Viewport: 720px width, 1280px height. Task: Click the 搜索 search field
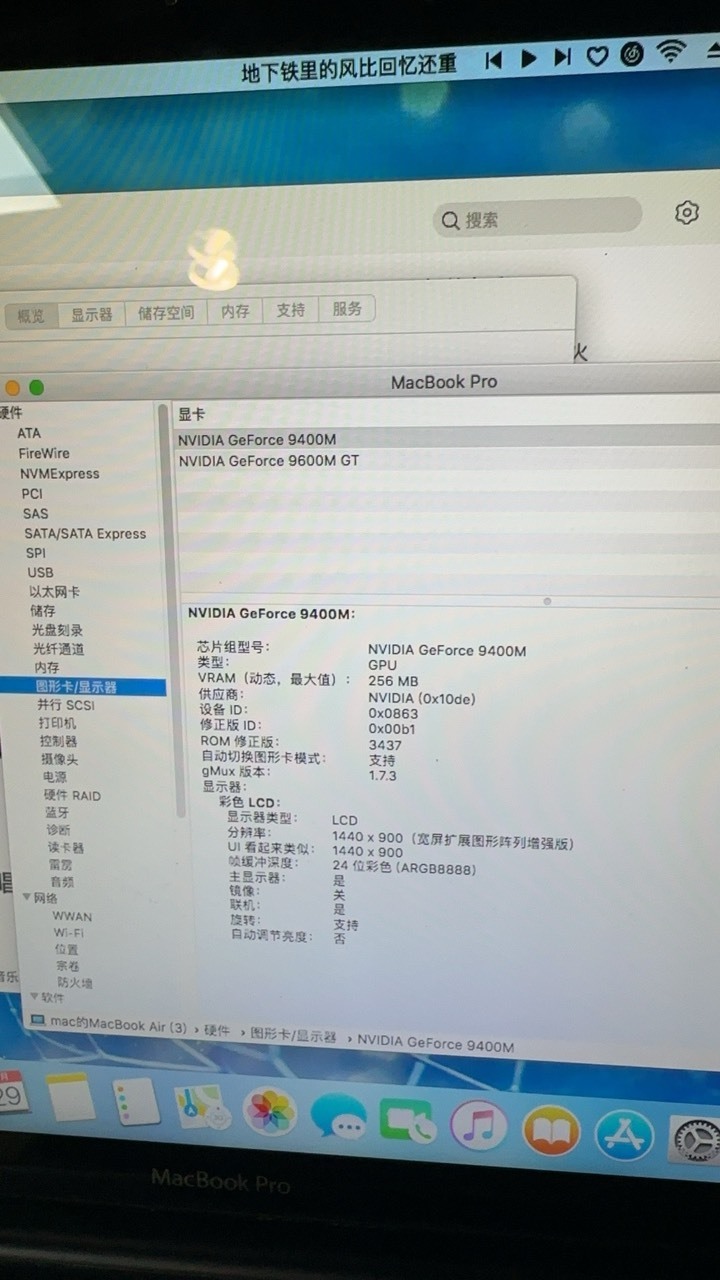[537, 218]
